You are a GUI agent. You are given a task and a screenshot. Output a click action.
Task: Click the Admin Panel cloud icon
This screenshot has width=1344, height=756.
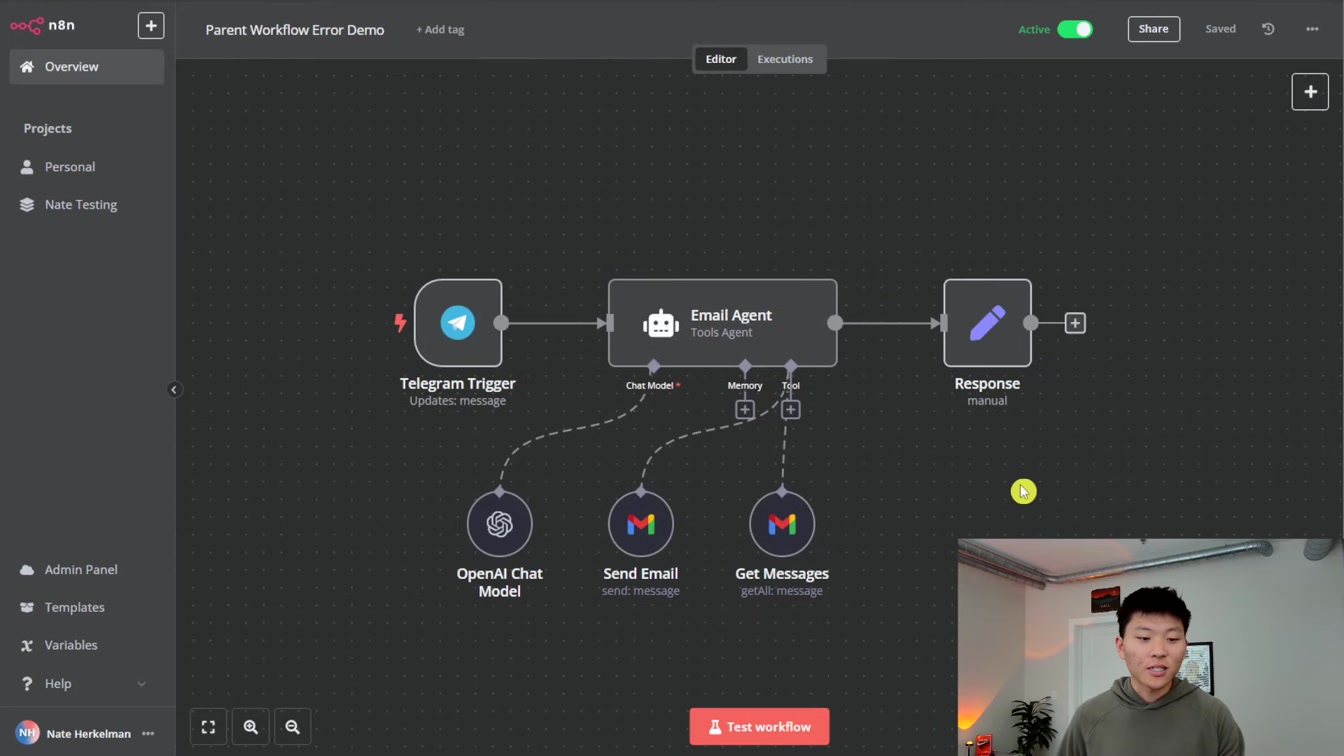[x=27, y=570]
